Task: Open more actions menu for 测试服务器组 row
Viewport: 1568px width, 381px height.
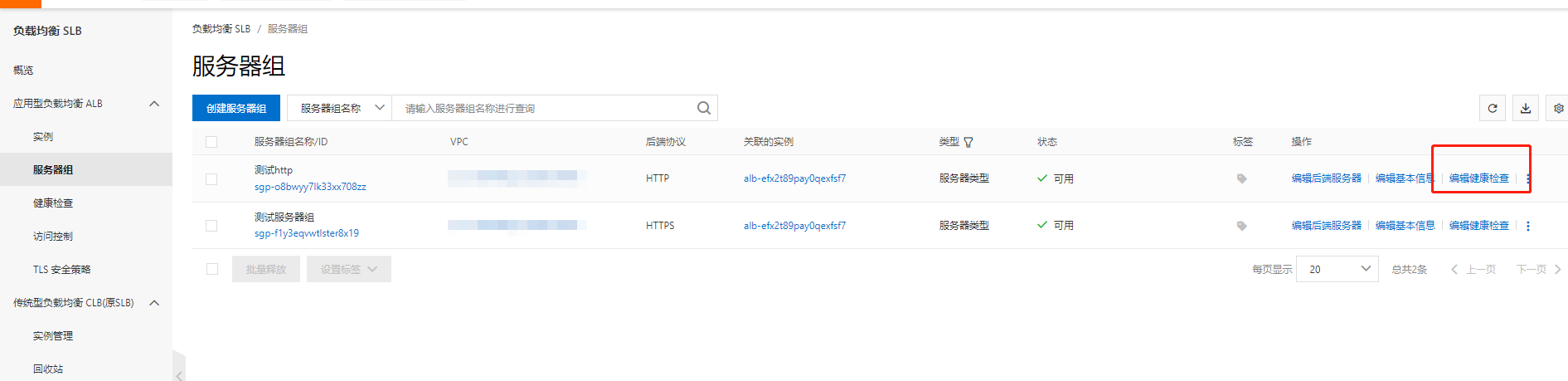Action: [1528, 226]
